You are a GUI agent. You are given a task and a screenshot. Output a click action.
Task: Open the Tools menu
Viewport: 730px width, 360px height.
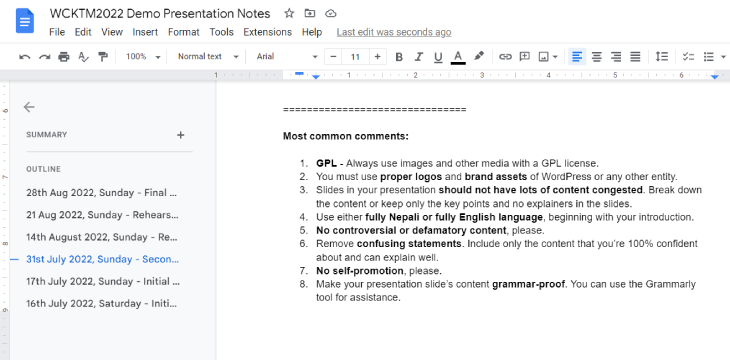[x=221, y=32]
